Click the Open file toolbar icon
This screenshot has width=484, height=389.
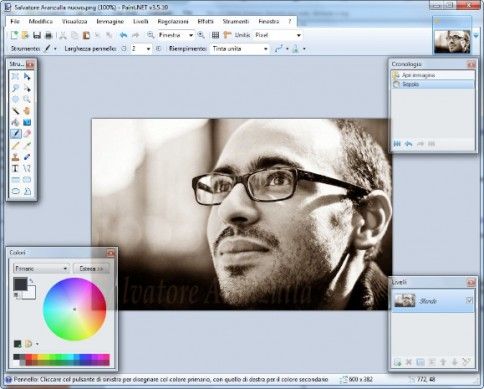[25, 35]
